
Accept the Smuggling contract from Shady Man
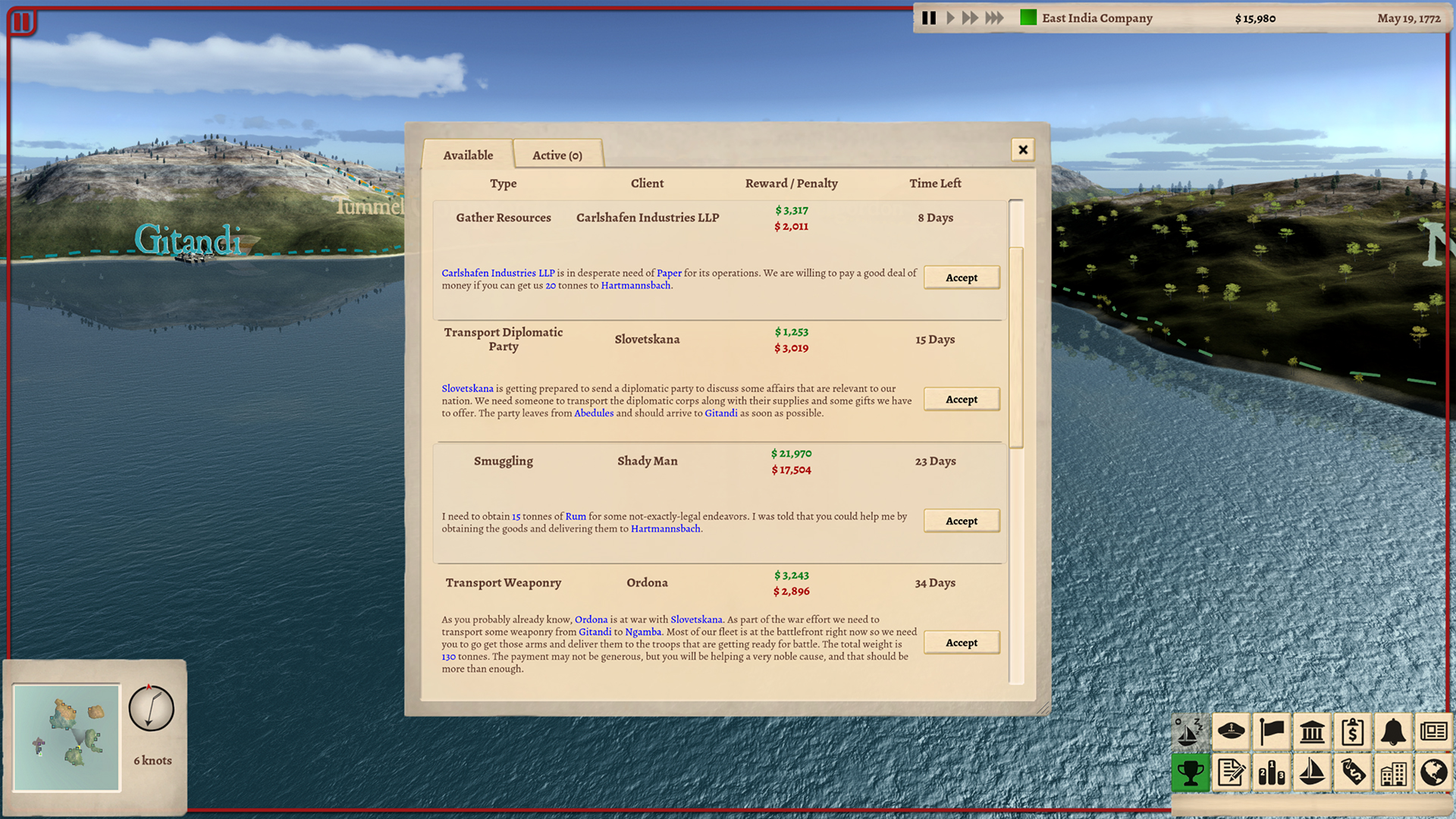coord(961,521)
